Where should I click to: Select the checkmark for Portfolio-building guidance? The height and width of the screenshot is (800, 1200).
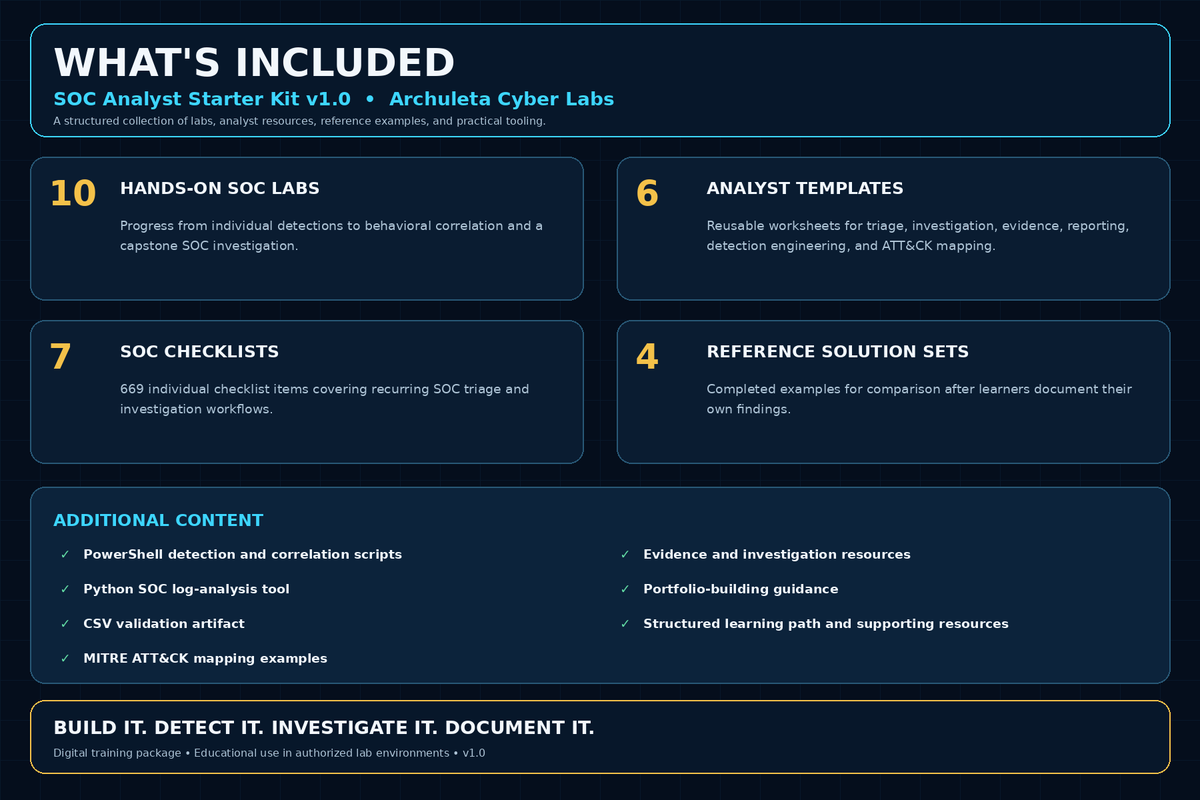625,589
